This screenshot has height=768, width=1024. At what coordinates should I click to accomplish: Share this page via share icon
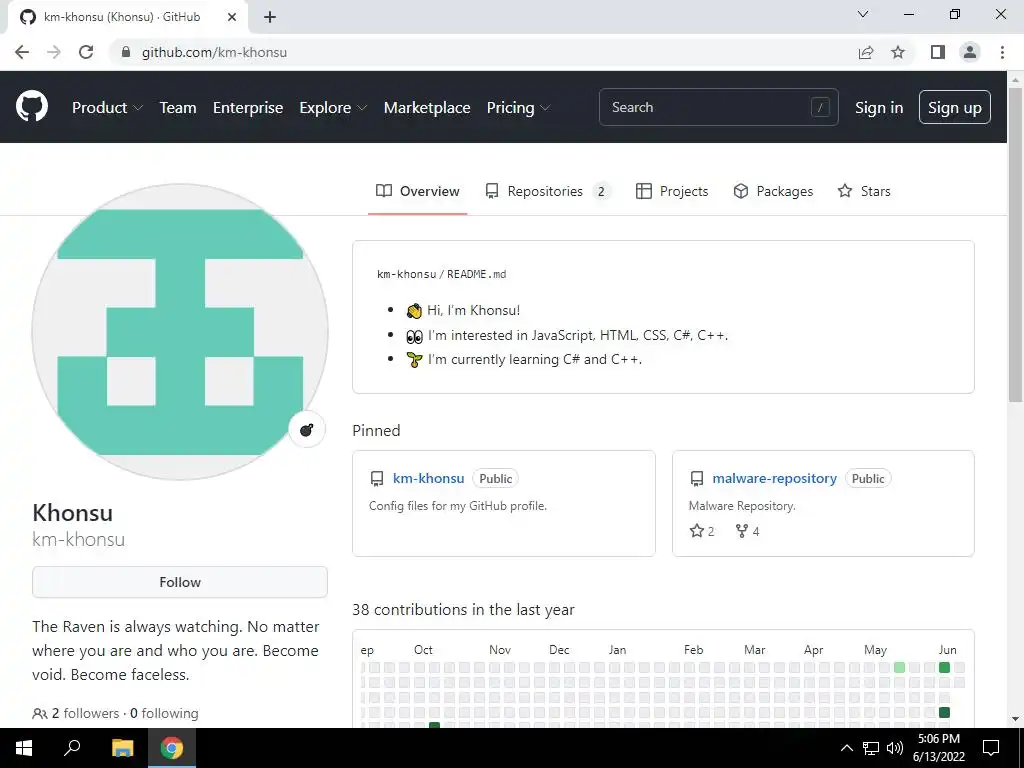[866, 52]
